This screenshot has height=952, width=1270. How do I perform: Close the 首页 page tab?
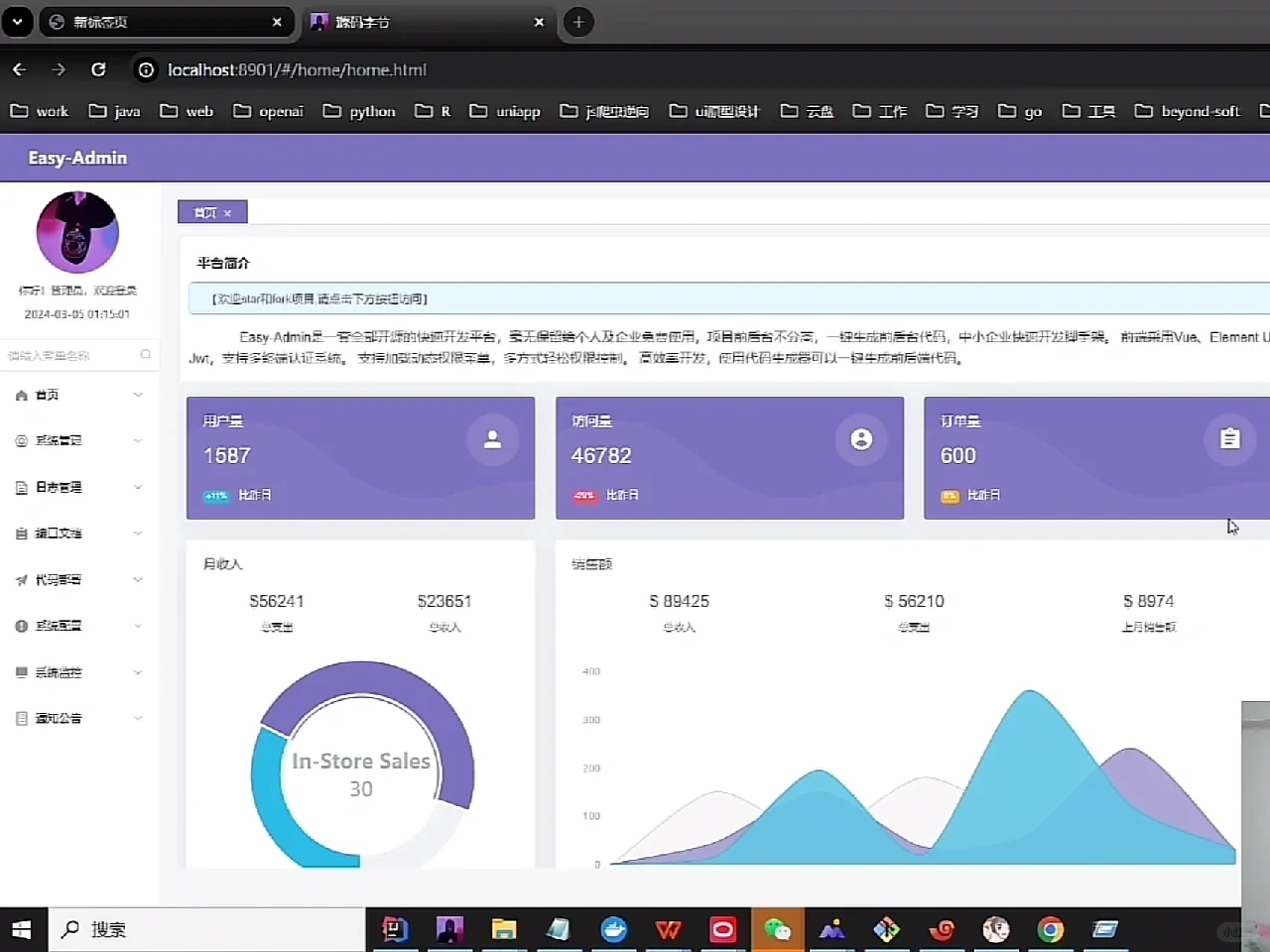point(227,213)
